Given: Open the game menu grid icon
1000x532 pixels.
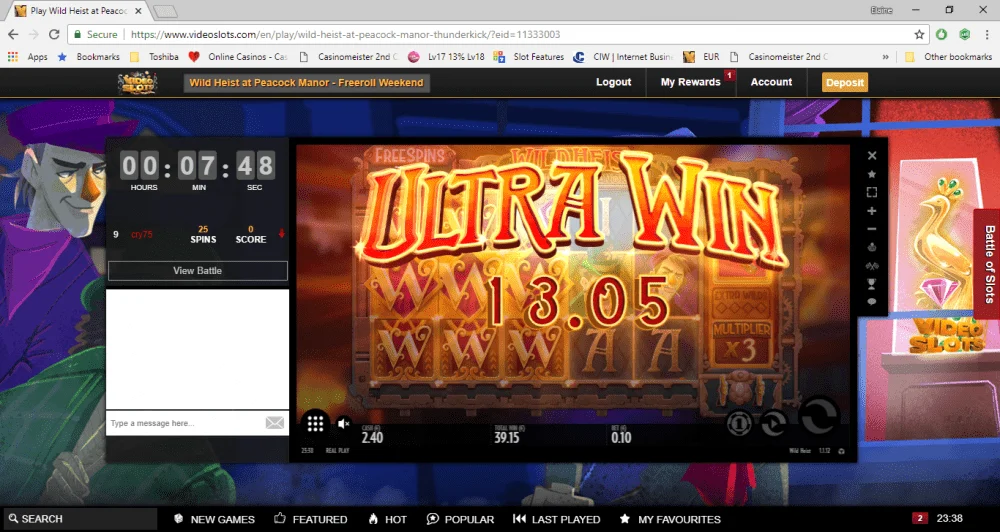Looking at the screenshot, I should tap(316, 424).
